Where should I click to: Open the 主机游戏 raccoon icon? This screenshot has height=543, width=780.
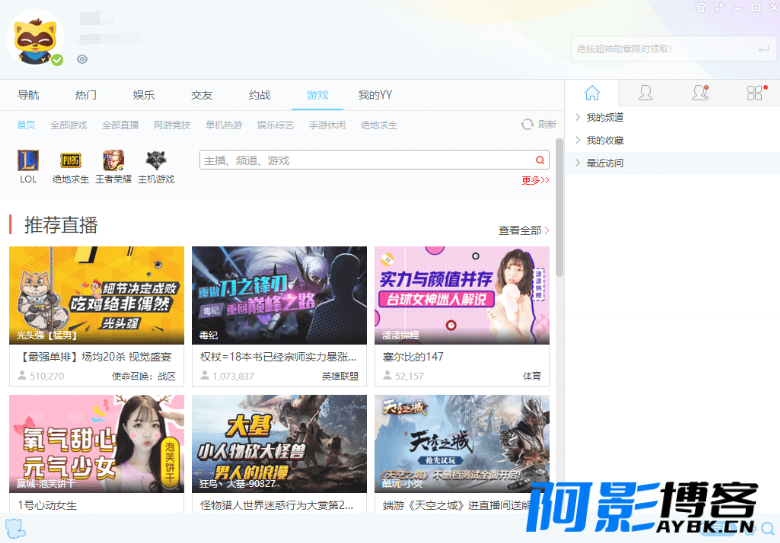(155, 162)
